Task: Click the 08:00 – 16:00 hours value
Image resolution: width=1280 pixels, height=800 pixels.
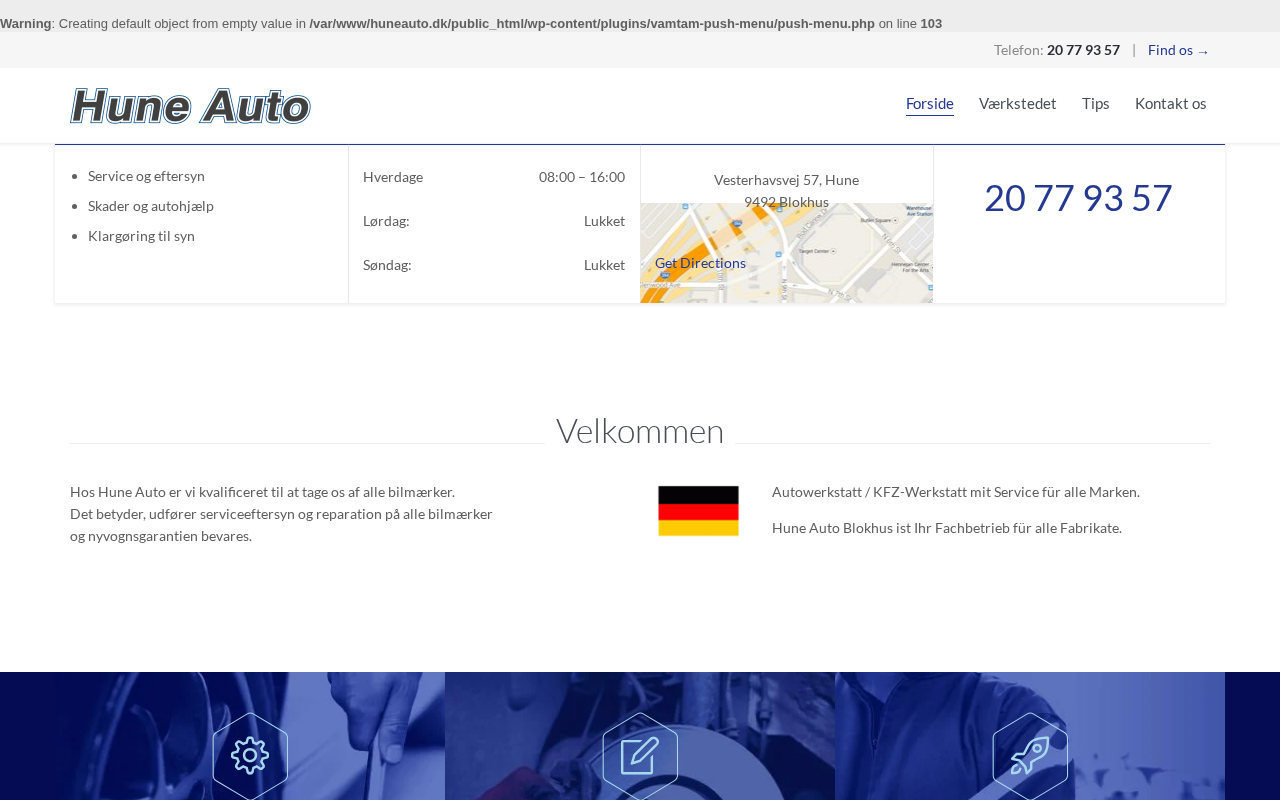Action: [x=582, y=177]
